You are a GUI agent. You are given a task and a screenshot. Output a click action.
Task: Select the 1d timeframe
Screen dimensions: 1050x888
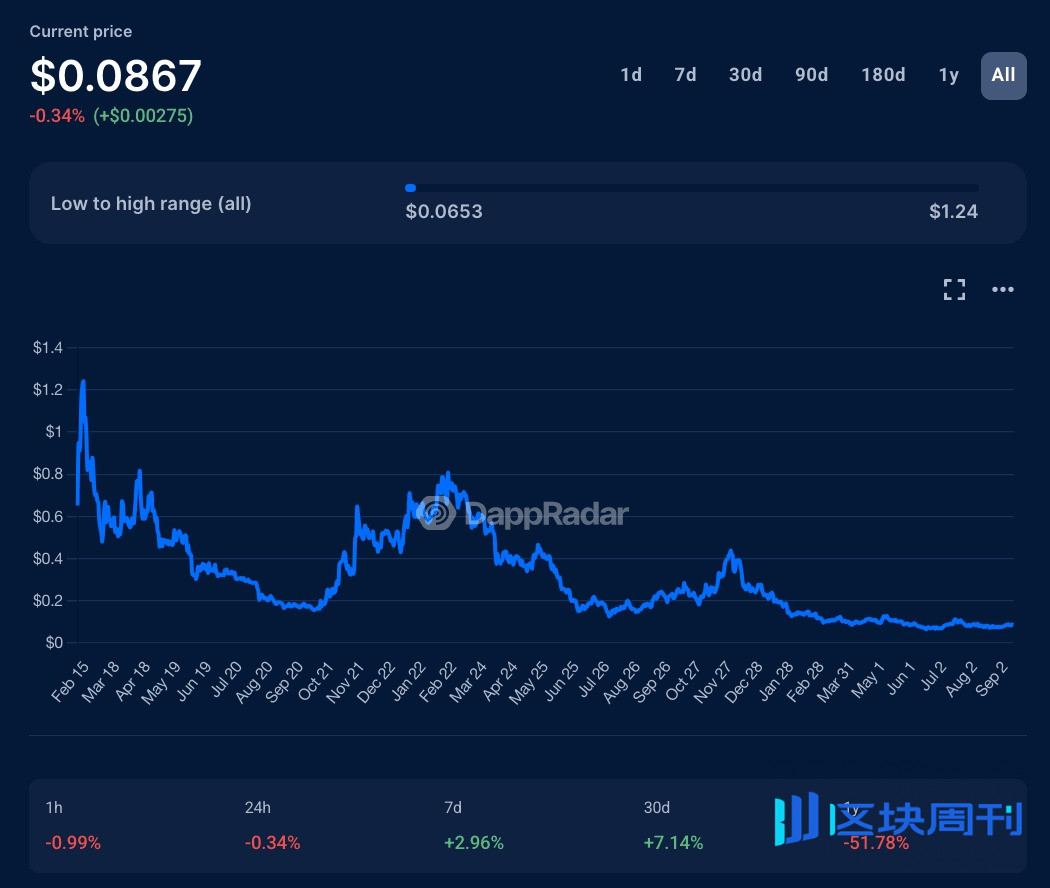631,75
